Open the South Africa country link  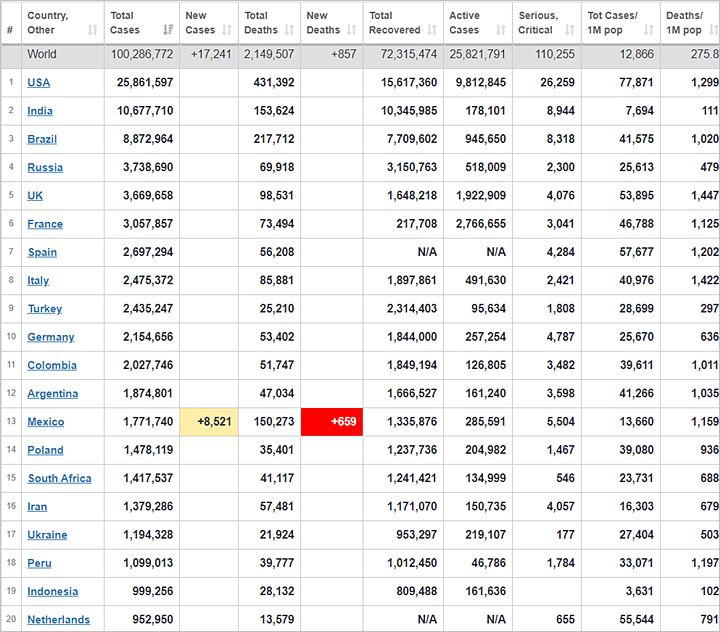[x=60, y=479]
